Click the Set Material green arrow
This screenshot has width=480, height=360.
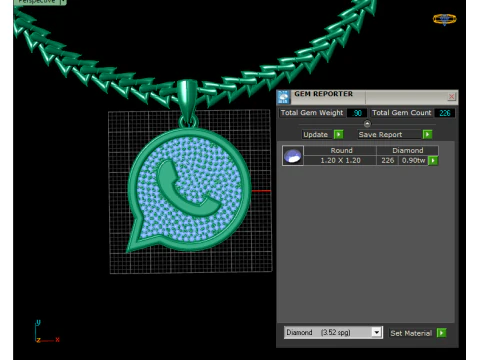(x=442, y=333)
